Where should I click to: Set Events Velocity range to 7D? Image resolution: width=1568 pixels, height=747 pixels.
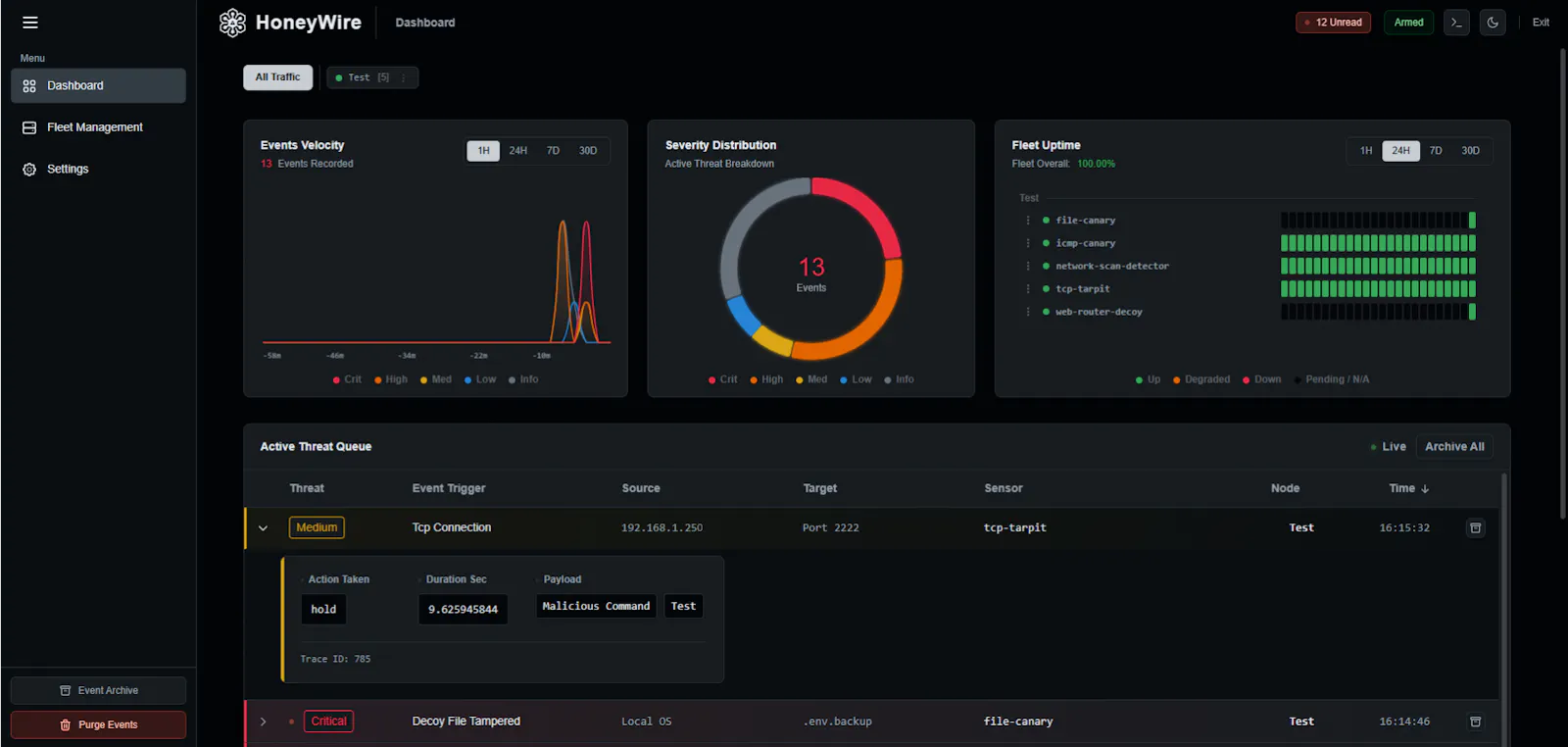pyautogui.click(x=553, y=151)
